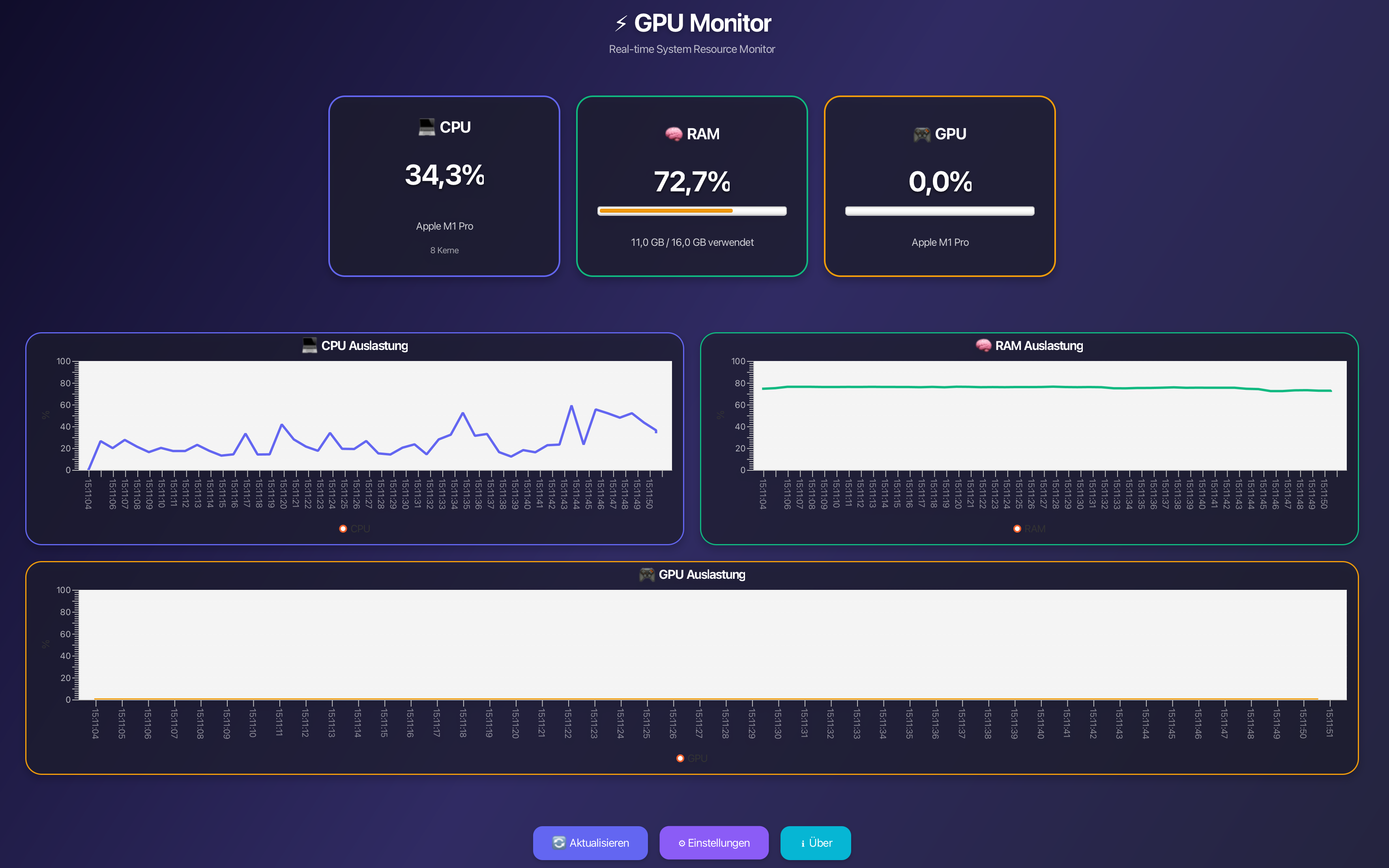This screenshot has width=1389, height=868.
Task: Click the orange RAM usage progress bar
Action: pos(666,211)
